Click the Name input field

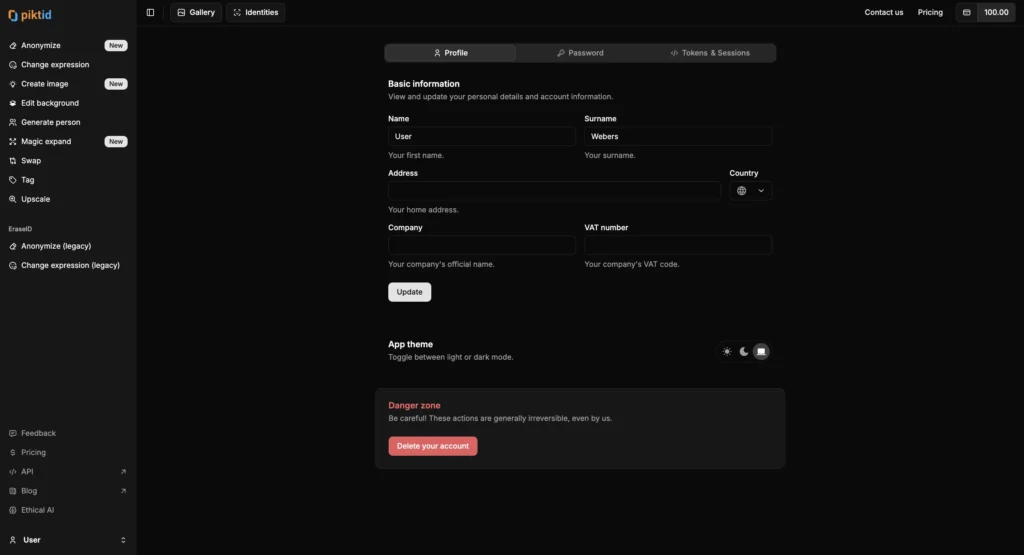pos(482,136)
